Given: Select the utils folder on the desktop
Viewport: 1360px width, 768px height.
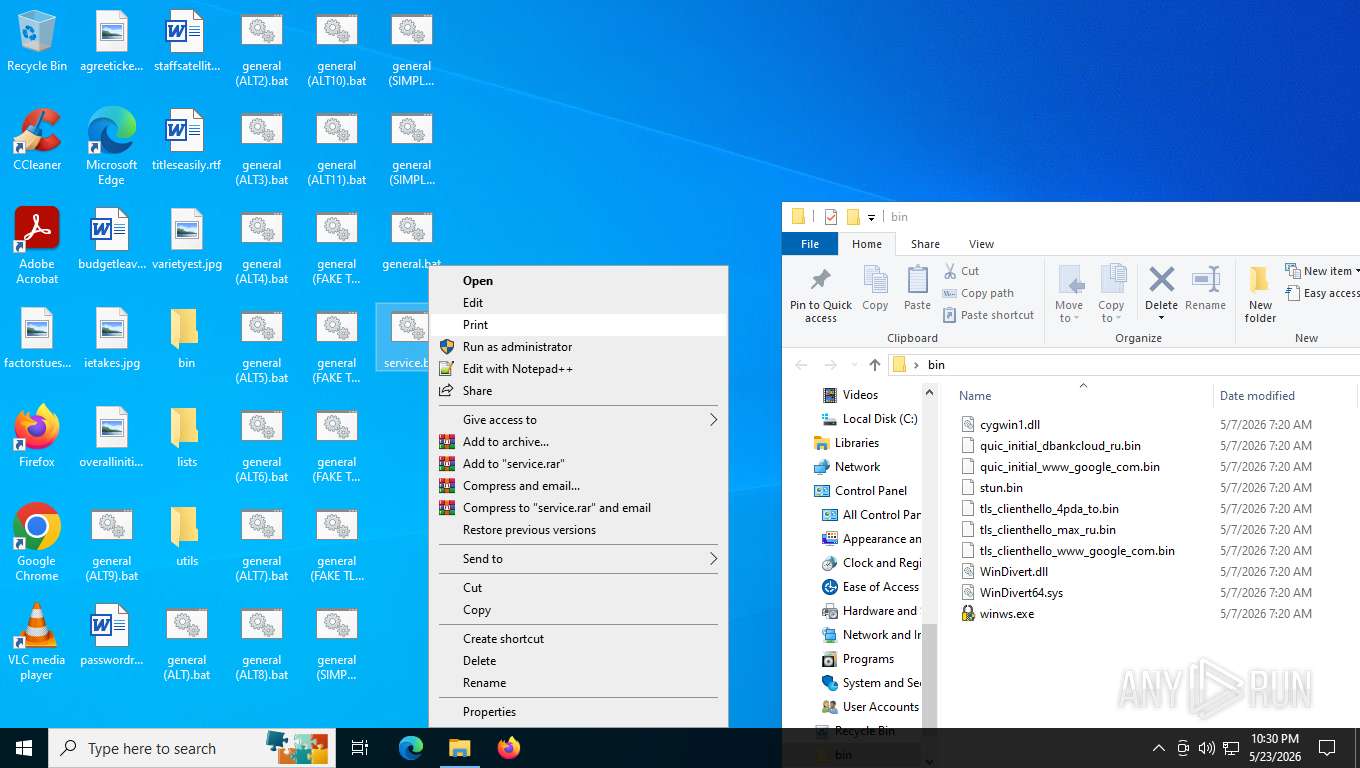Looking at the screenshot, I should [x=186, y=536].
